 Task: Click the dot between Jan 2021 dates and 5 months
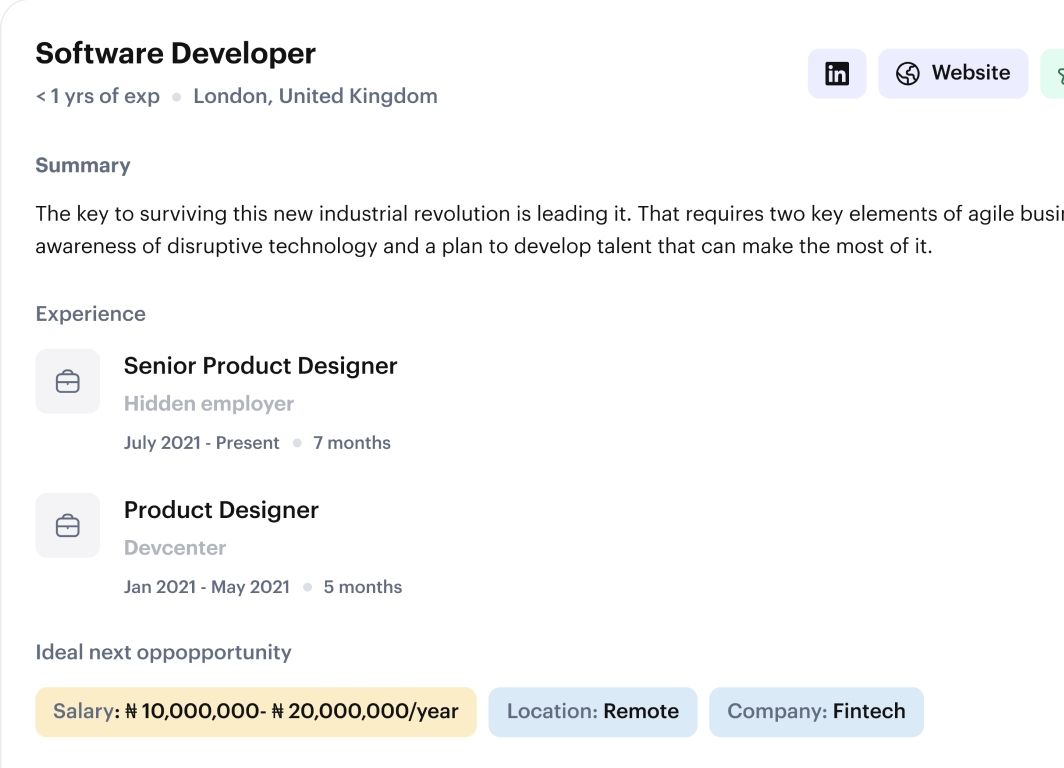[x=307, y=587]
